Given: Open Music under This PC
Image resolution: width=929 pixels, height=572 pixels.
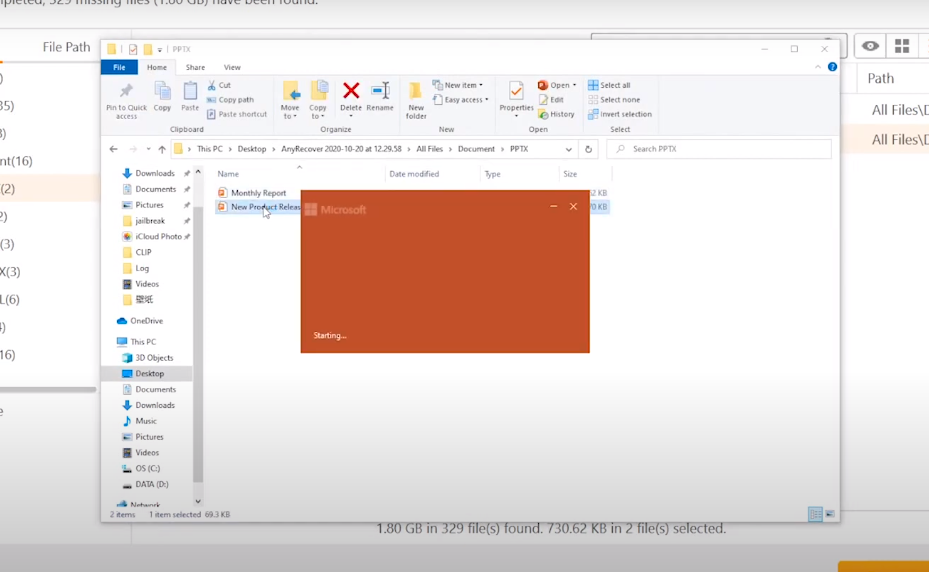Looking at the screenshot, I should (146, 421).
